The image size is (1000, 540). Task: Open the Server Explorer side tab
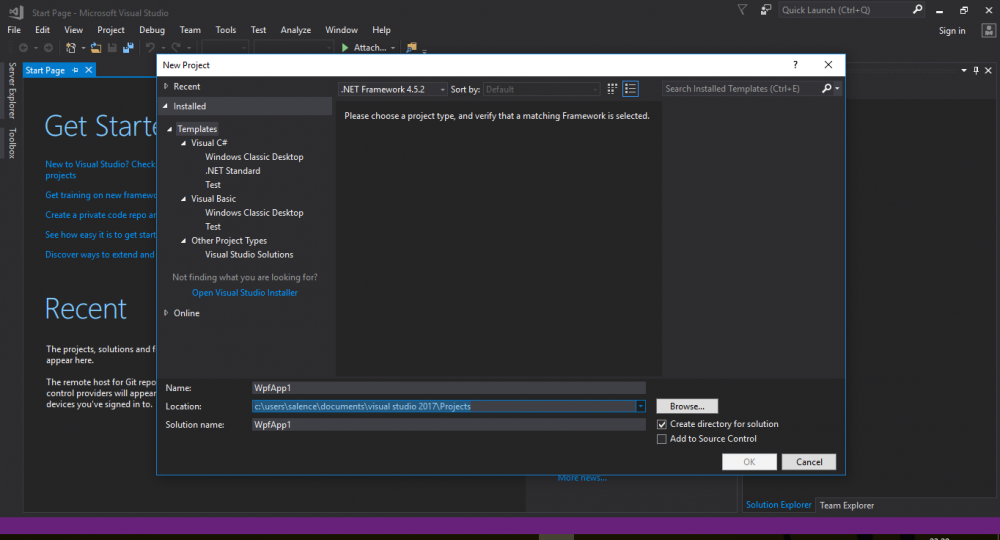[11, 90]
